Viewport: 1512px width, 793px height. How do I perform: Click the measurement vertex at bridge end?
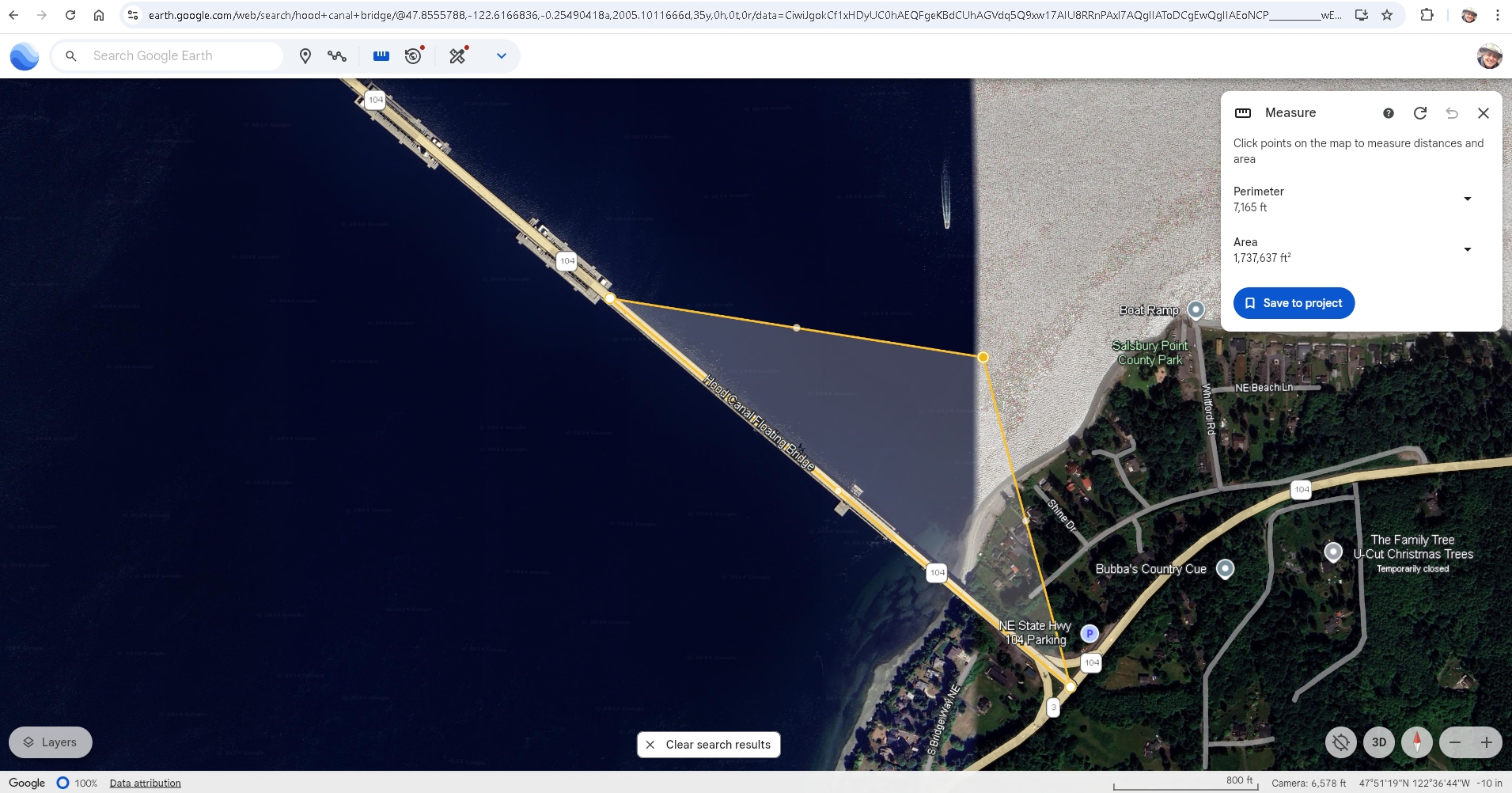point(610,298)
